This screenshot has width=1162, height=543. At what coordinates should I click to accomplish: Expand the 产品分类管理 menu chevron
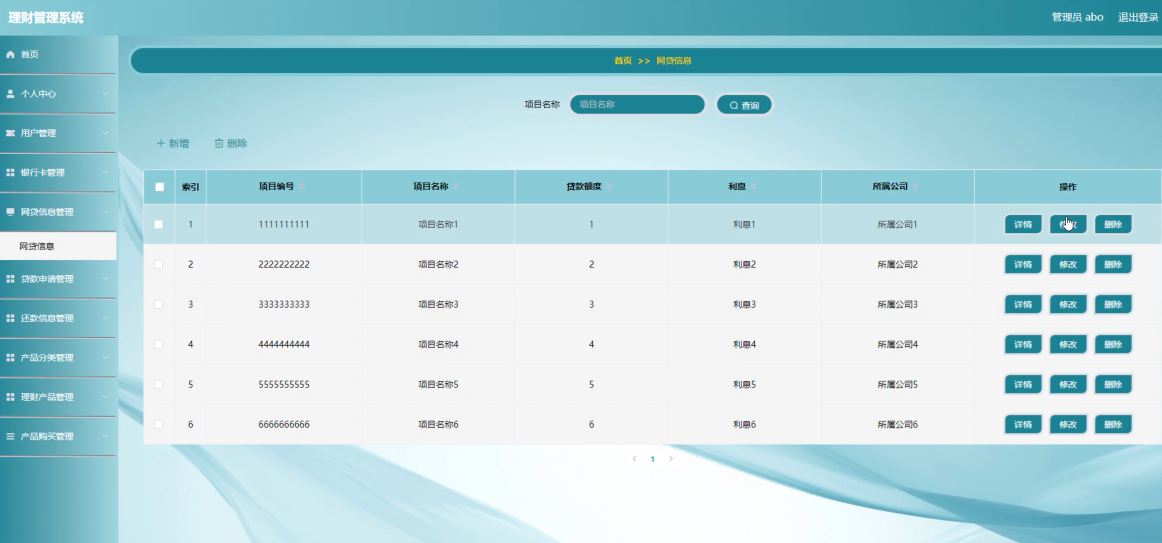tap(105, 358)
